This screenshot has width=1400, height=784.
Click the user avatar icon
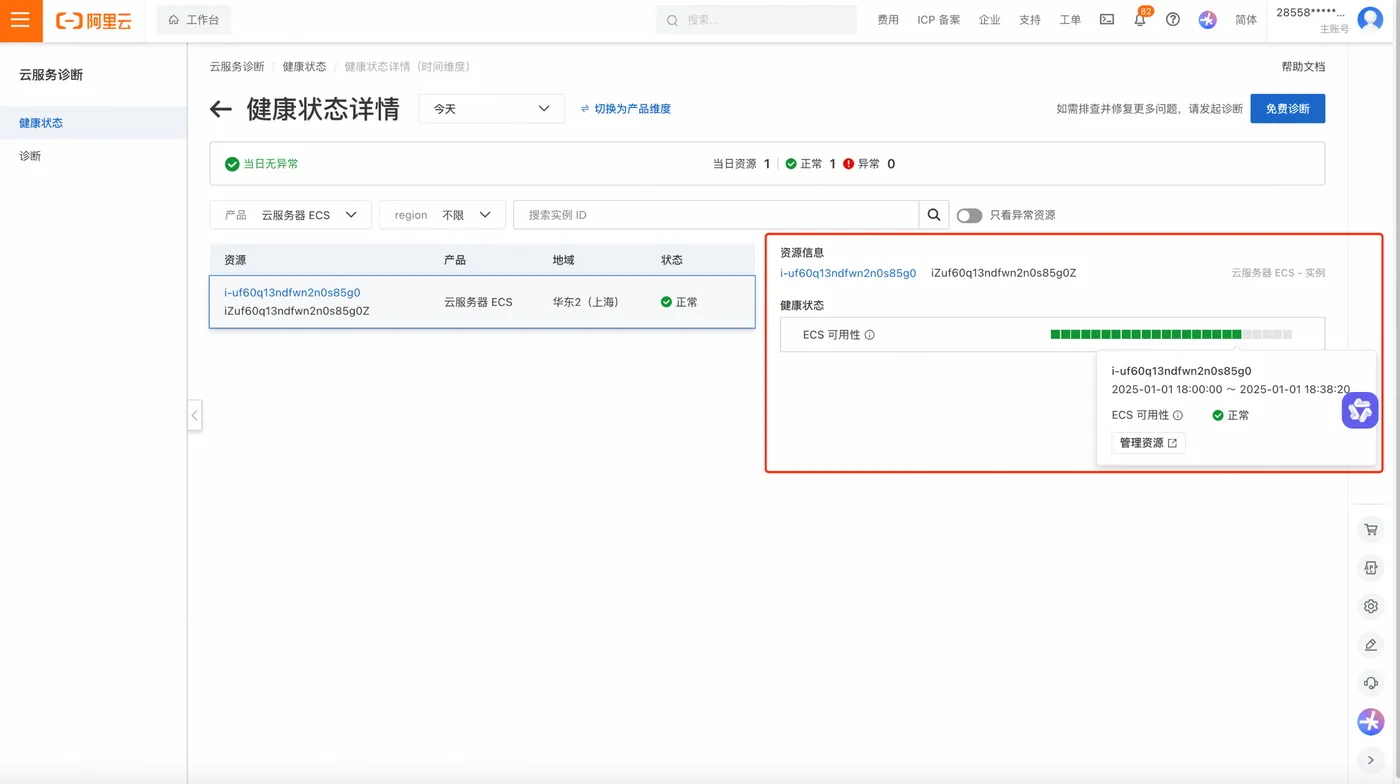pos(1370,19)
